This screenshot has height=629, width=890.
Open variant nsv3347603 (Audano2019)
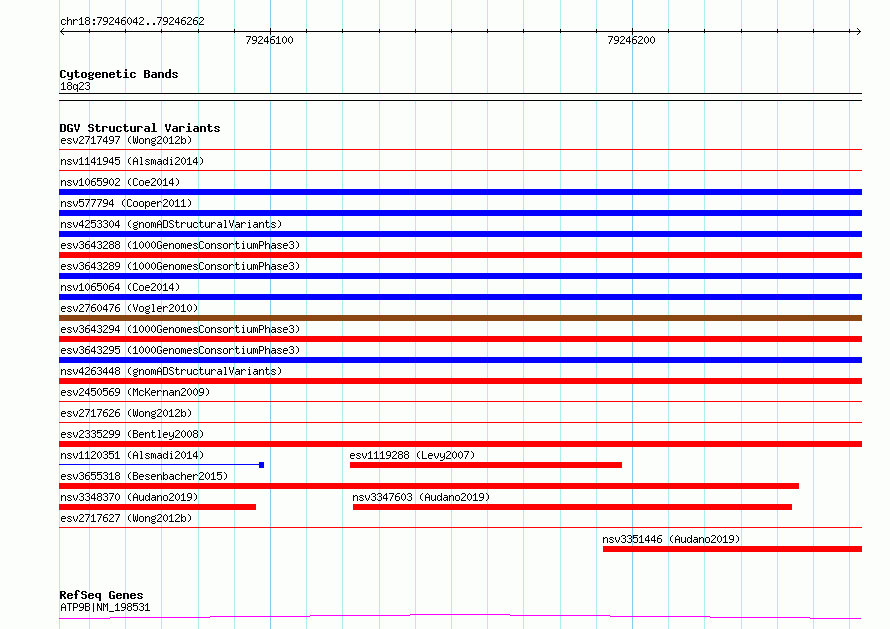421,497
